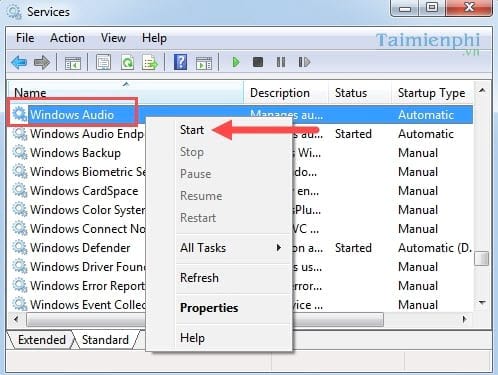
Task: Click the horizontal scrollbar left arrow
Action: [16, 319]
